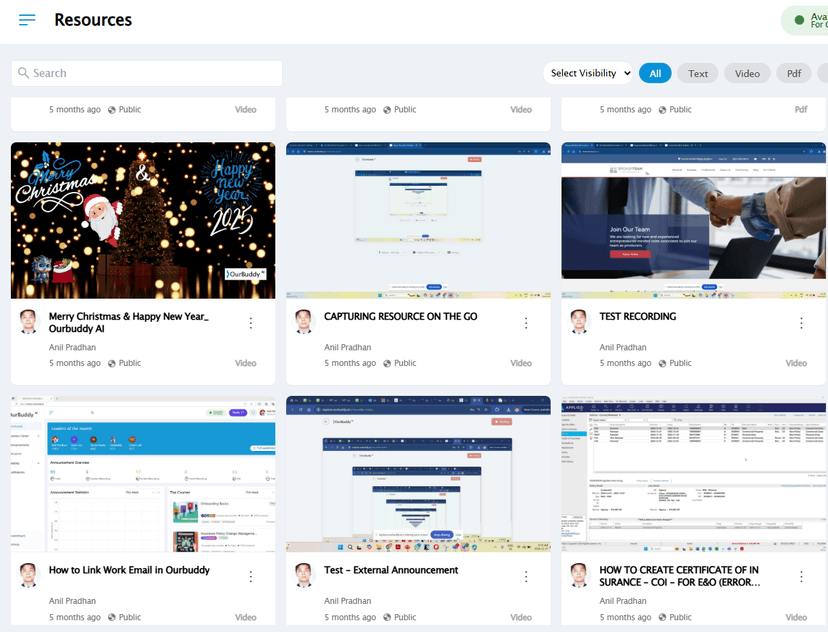Viewport: 828px width, 632px height.
Task: Filter resources by Text
Action: point(698,73)
